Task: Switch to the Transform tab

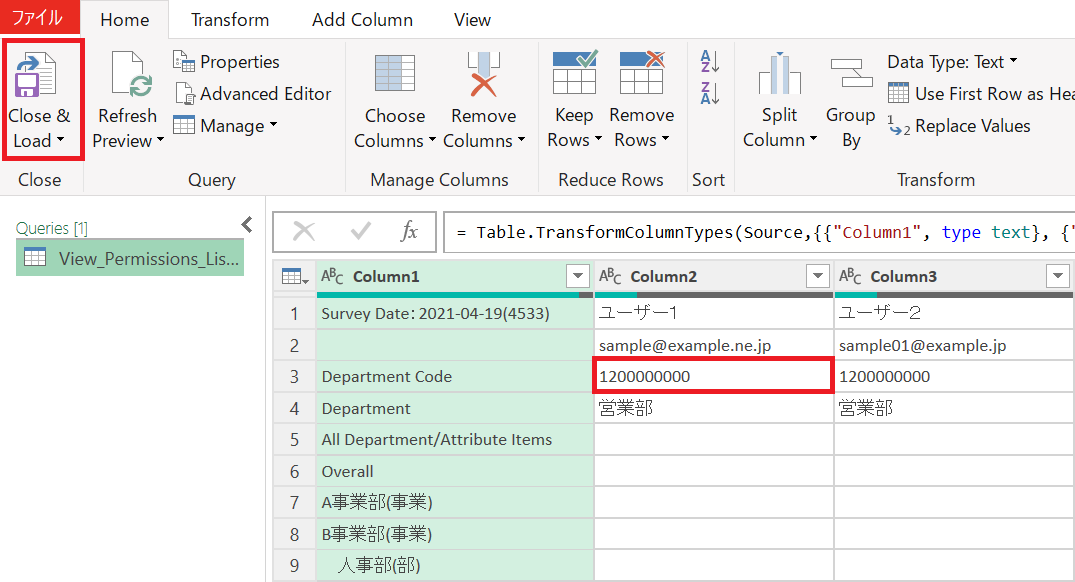Action: (x=230, y=20)
